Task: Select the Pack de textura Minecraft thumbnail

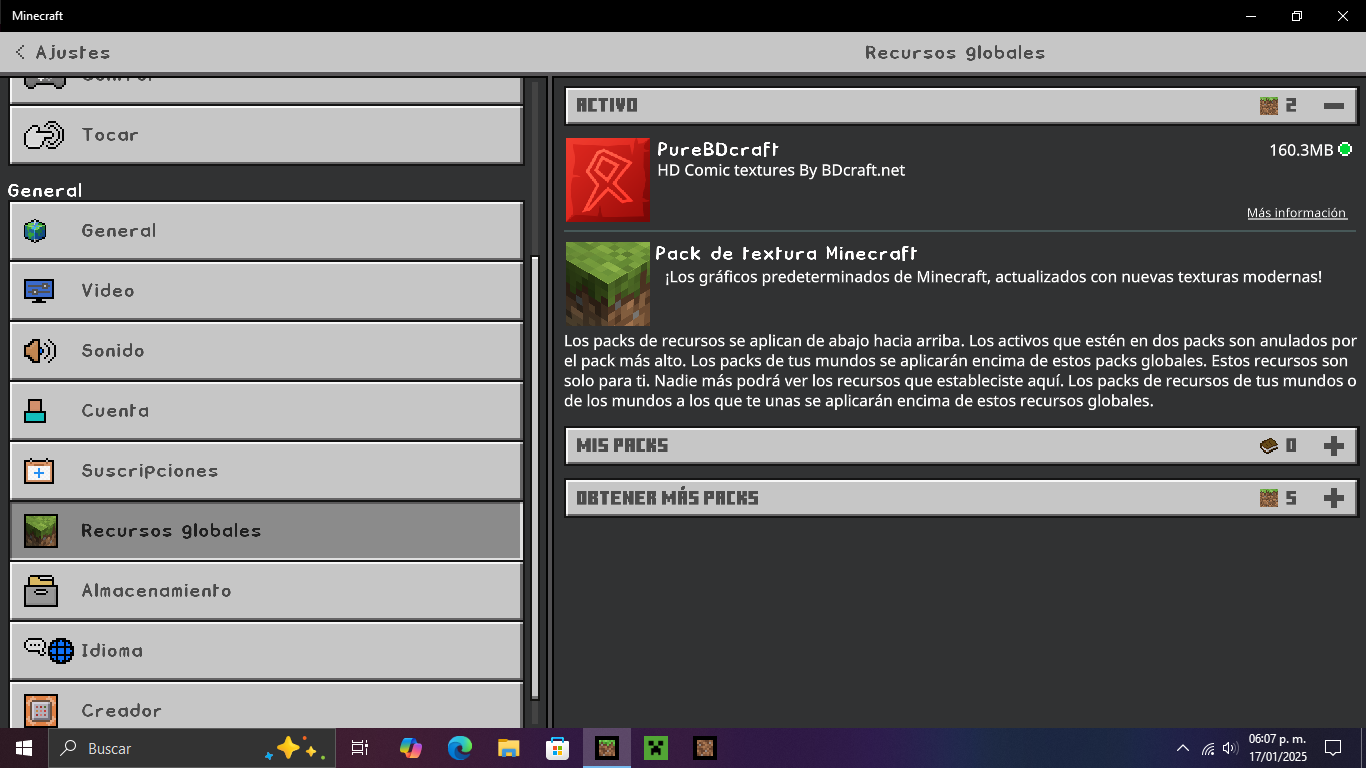Action: click(607, 284)
